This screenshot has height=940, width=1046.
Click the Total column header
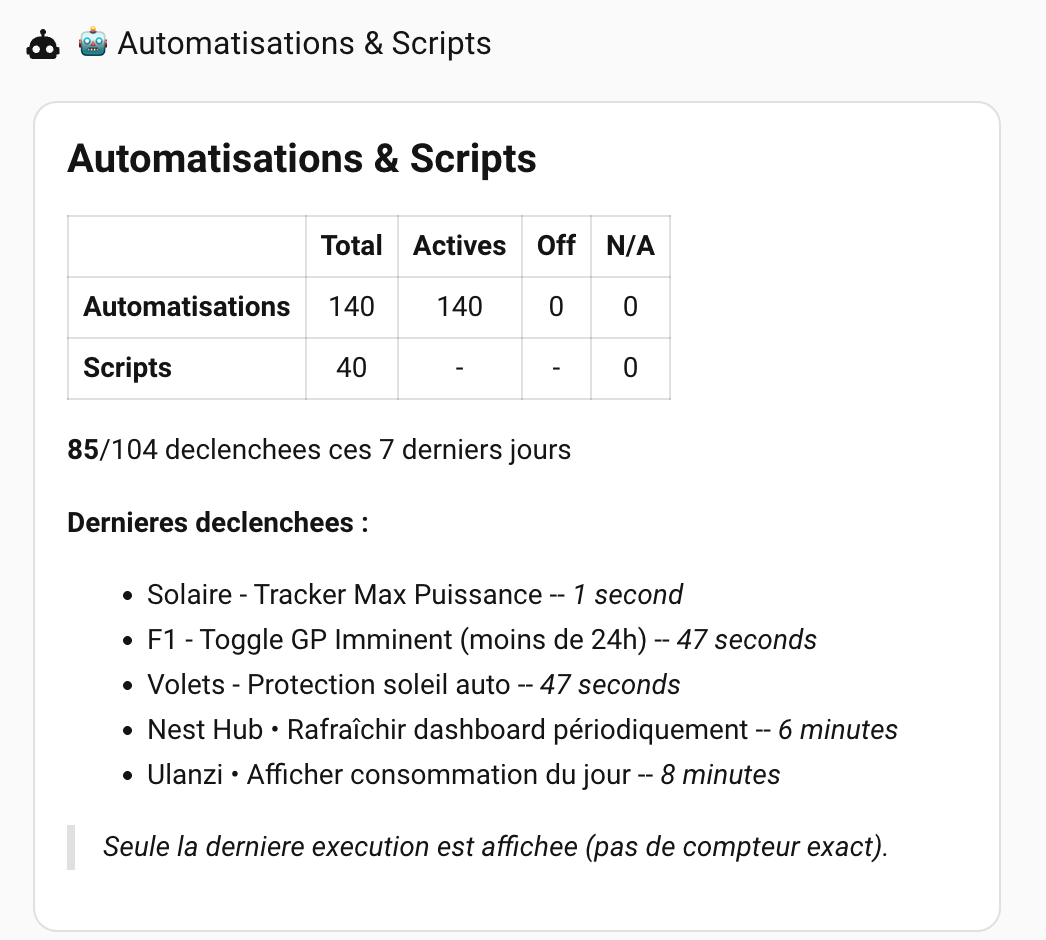click(x=351, y=245)
